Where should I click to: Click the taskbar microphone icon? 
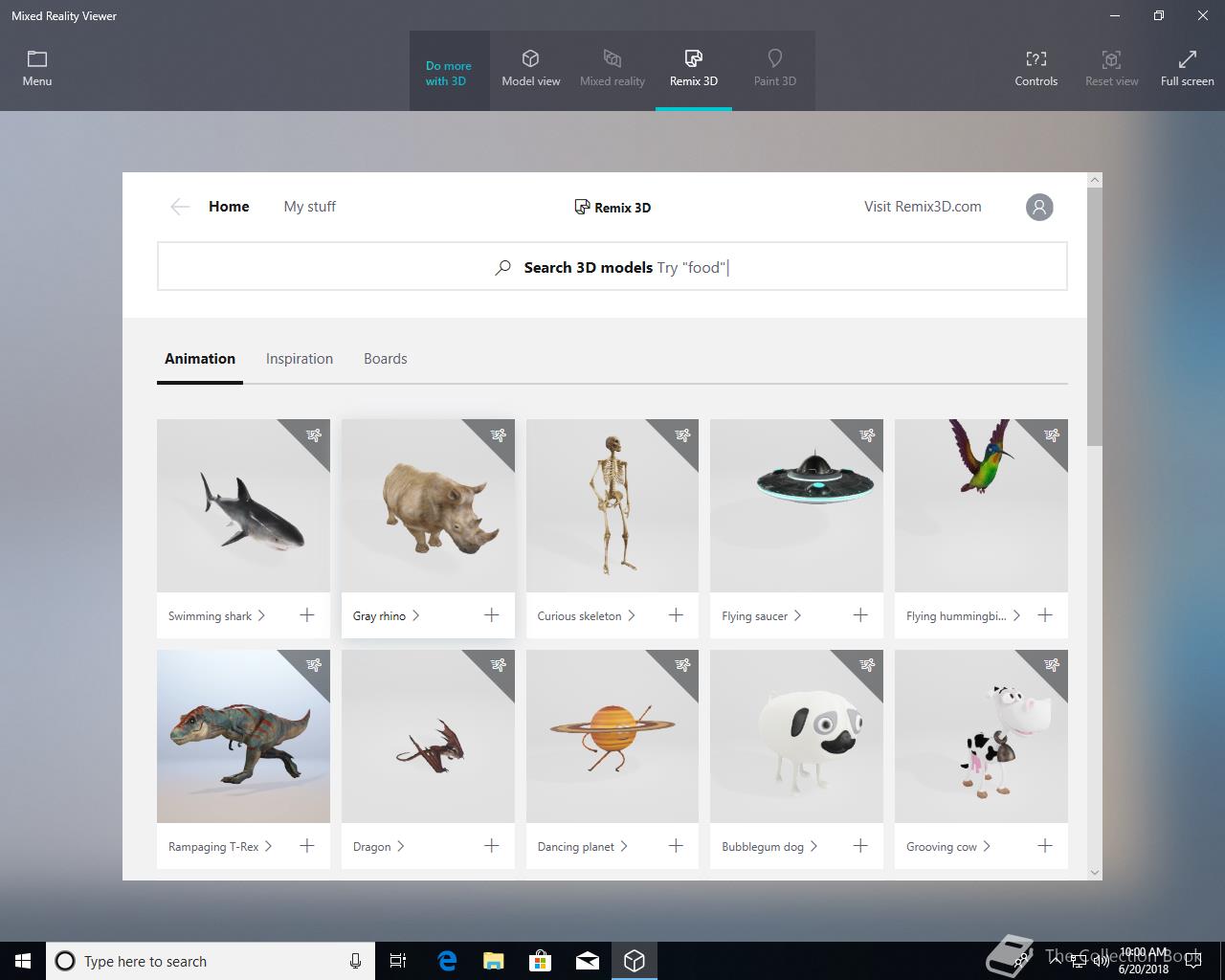[355, 961]
